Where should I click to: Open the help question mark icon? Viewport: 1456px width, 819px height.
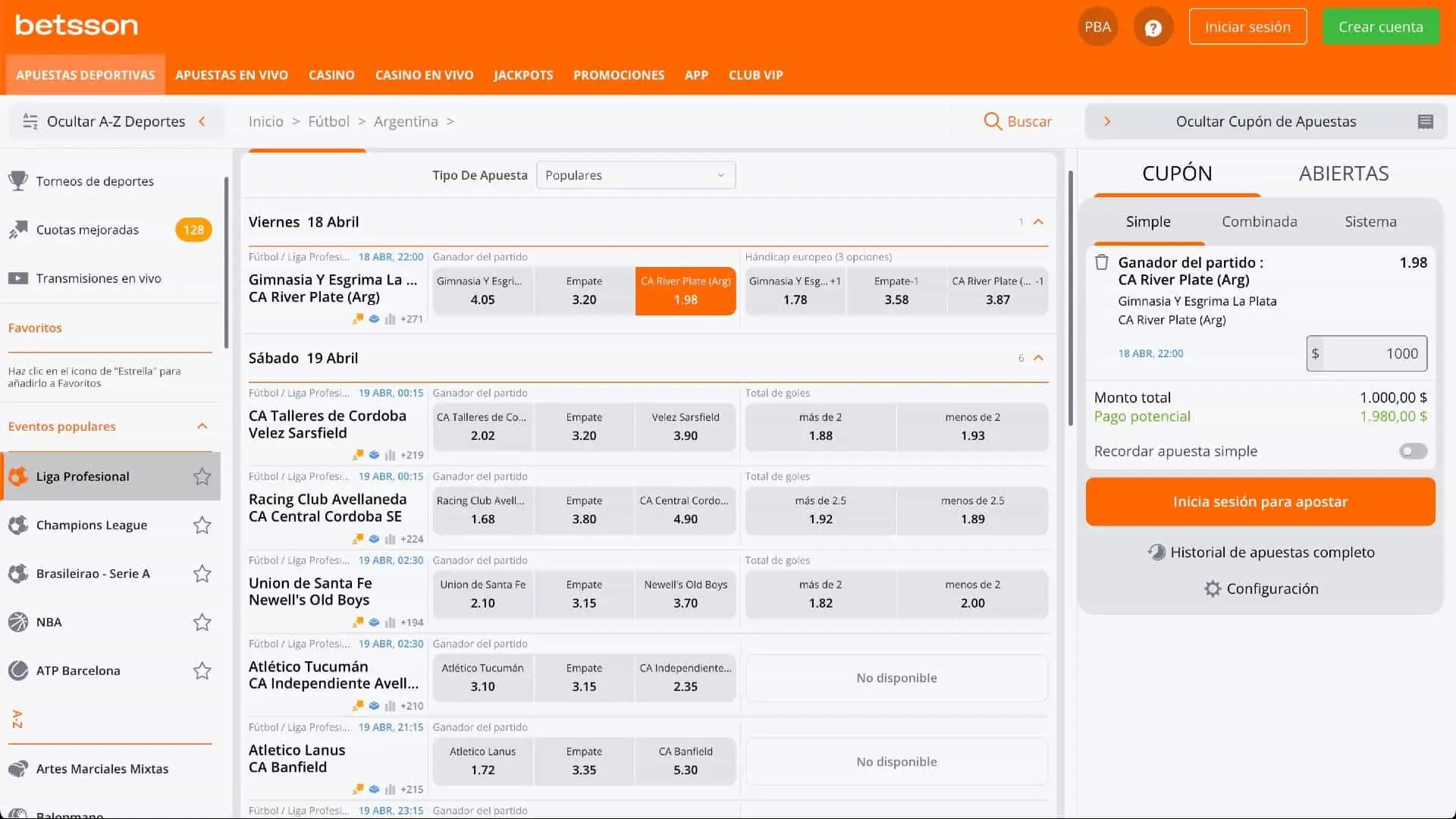[1153, 27]
